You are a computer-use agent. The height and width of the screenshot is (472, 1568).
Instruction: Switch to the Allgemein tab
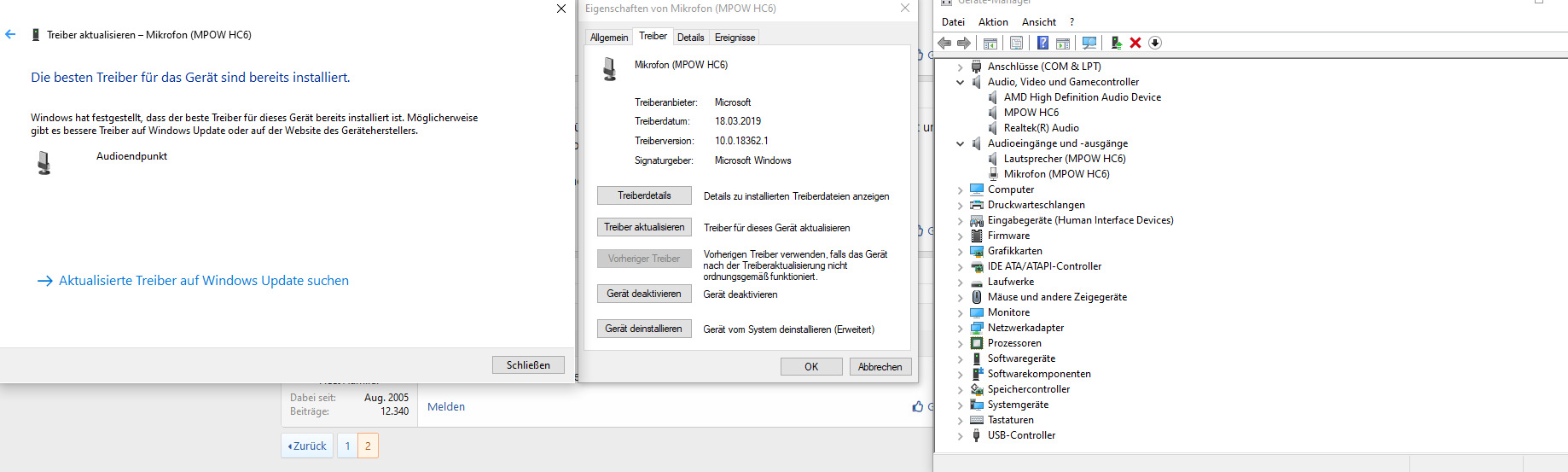tap(609, 38)
